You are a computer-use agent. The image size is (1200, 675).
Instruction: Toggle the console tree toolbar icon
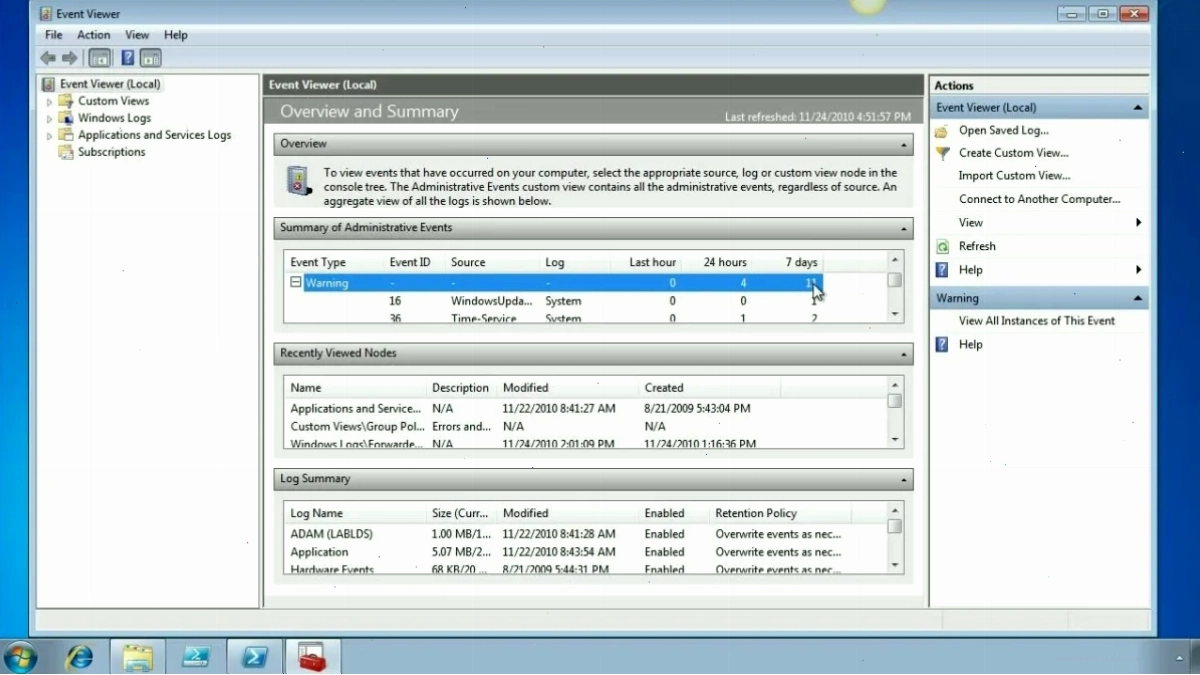click(100, 58)
